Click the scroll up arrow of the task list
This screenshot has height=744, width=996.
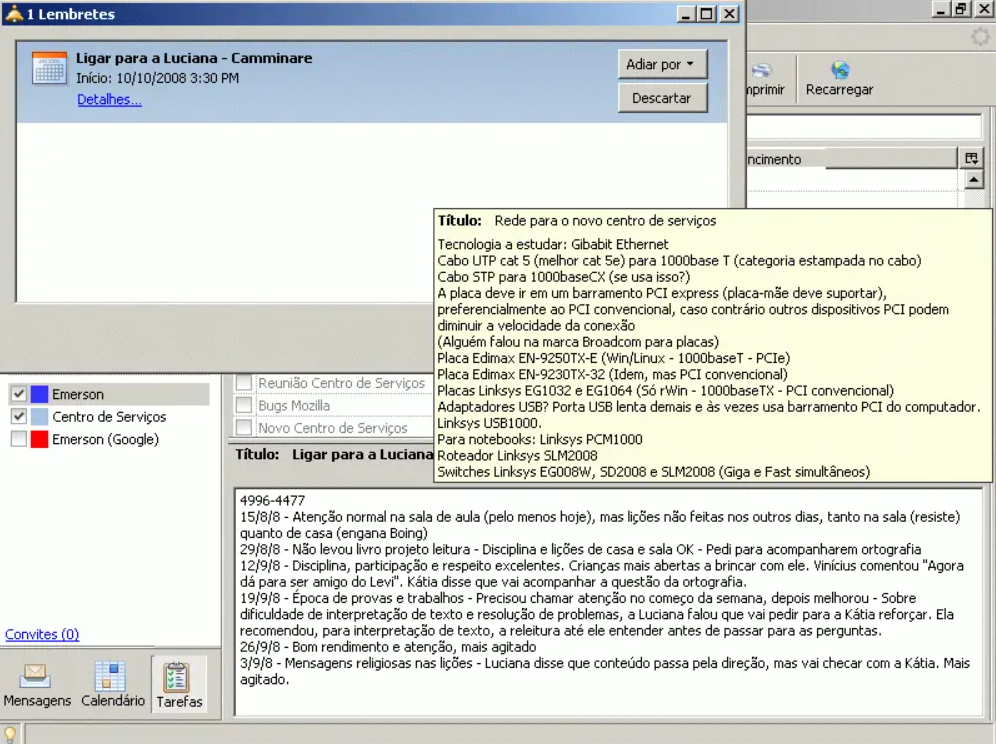click(972, 180)
